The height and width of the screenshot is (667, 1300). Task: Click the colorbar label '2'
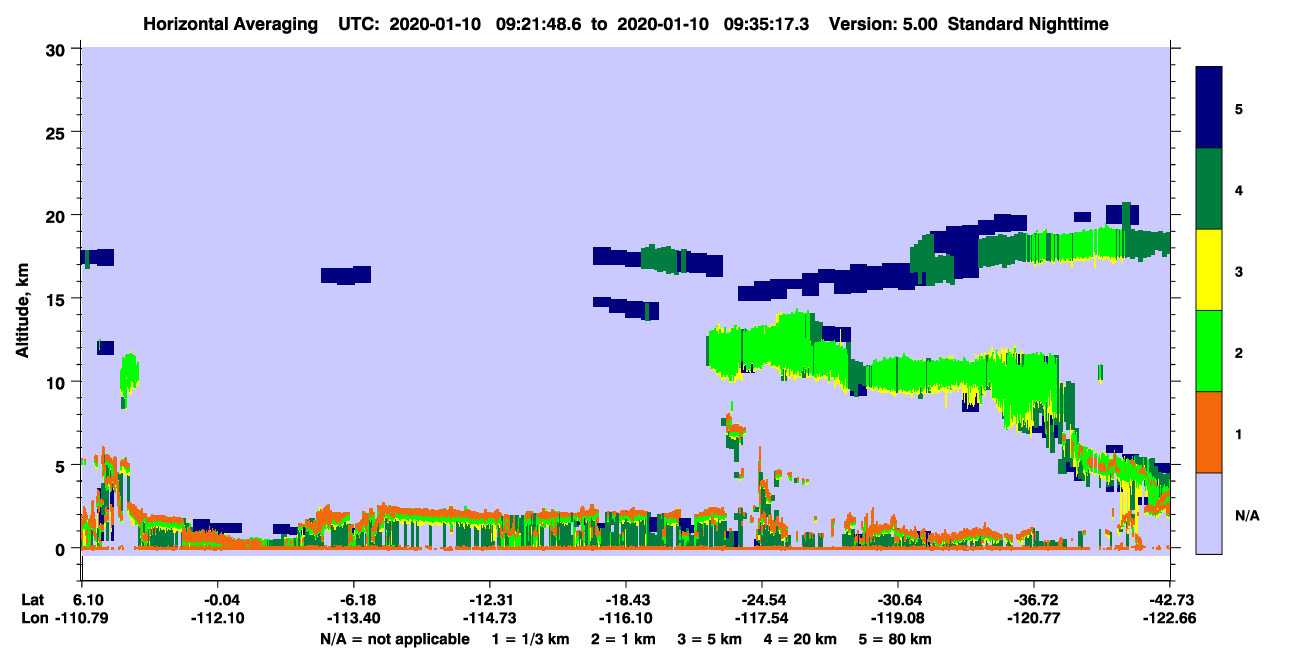point(1239,352)
